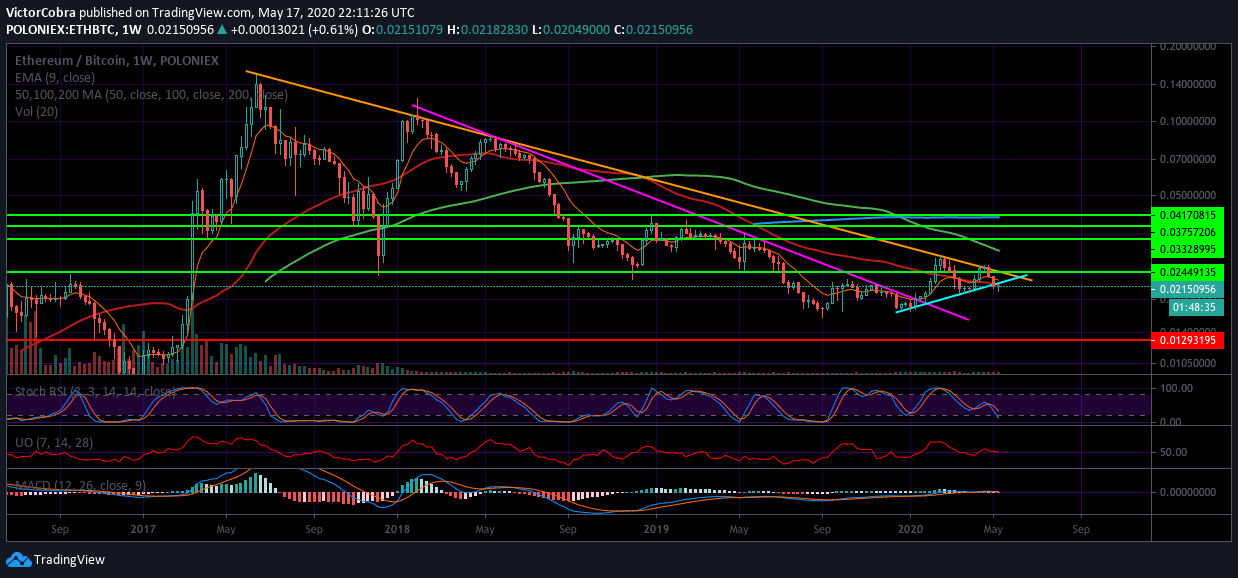The width and height of the screenshot is (1238, 578).
Task: Click the 100.00 value on Stoch RSI scale
Action: tap(1177, 387)
